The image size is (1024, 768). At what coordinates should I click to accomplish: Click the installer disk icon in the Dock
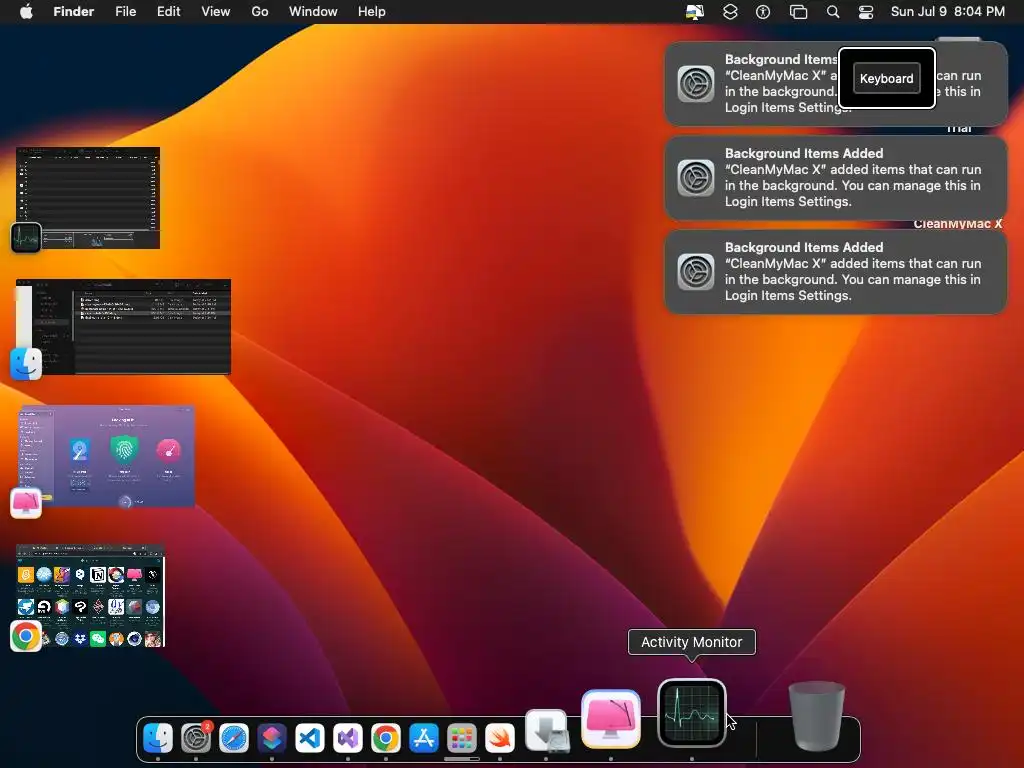point(547,730)
